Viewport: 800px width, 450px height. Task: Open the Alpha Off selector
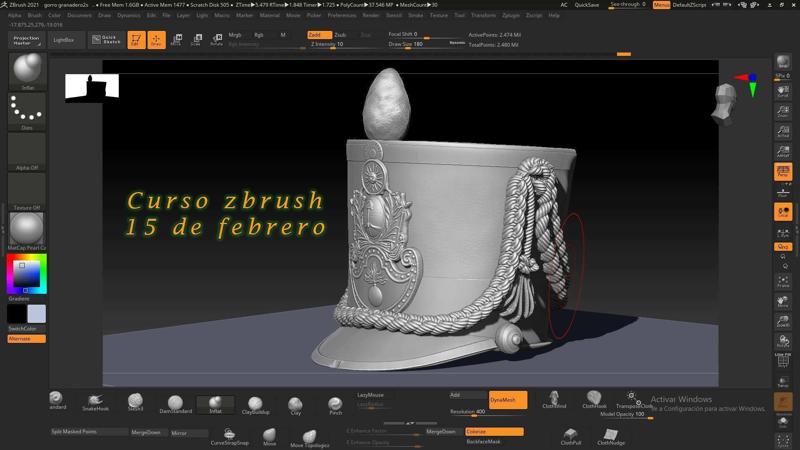[27, 152]
